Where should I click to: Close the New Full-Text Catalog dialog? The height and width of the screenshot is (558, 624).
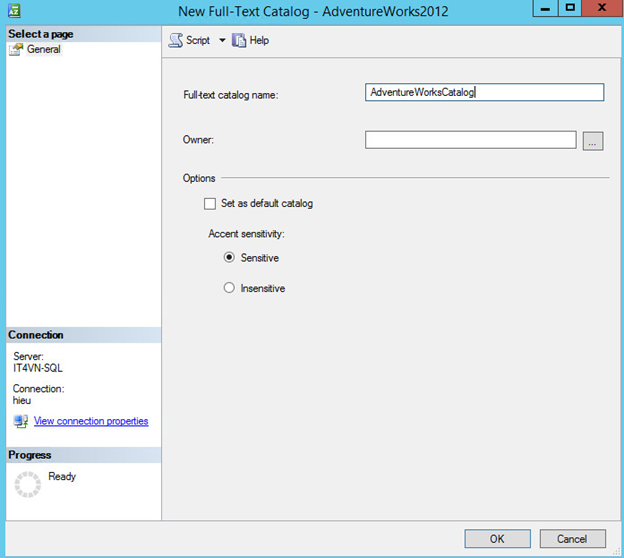pos(601,9)
